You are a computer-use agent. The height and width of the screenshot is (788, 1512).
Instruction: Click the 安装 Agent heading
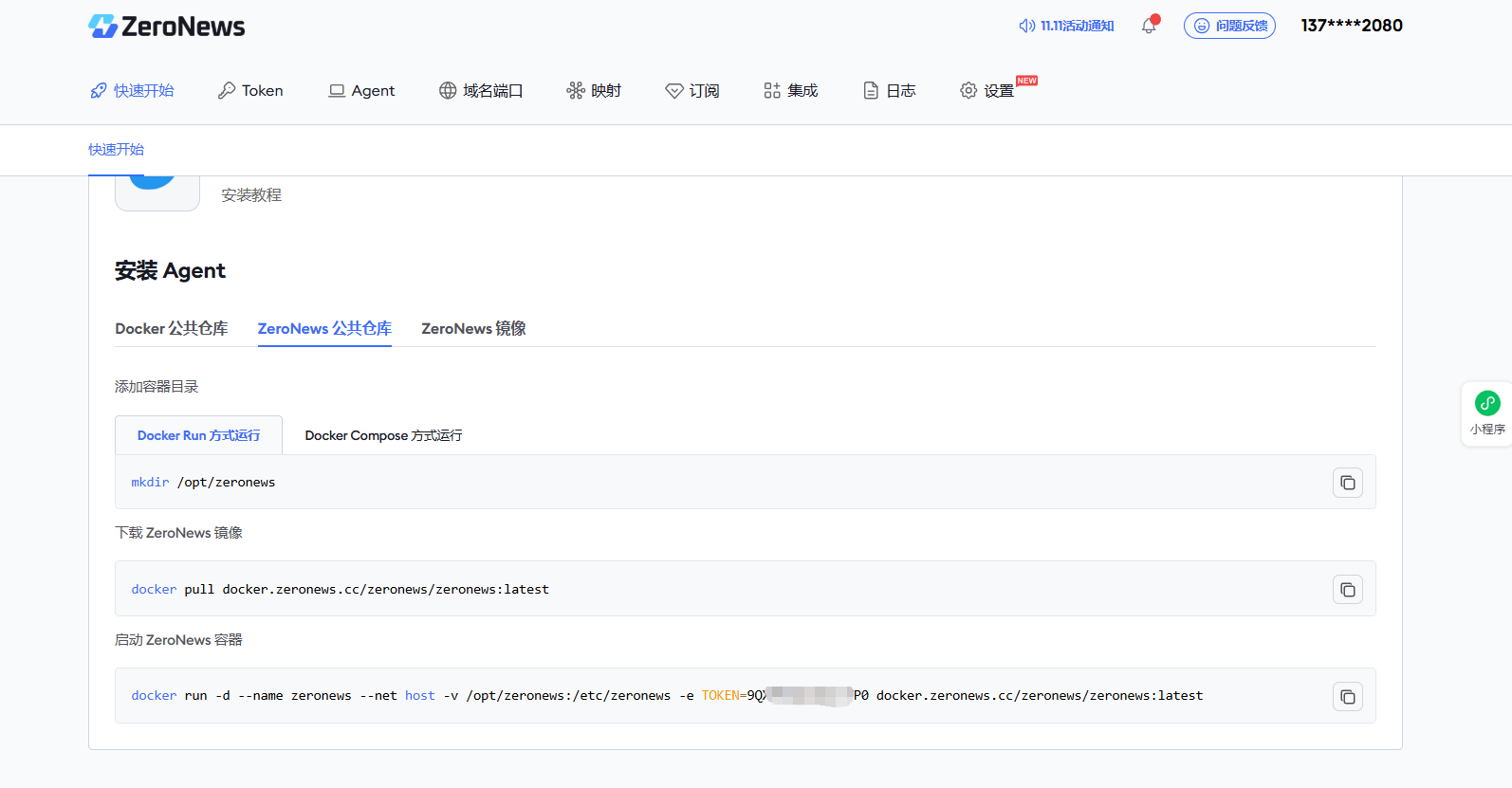pyautogui.click(x=170, y=270)
